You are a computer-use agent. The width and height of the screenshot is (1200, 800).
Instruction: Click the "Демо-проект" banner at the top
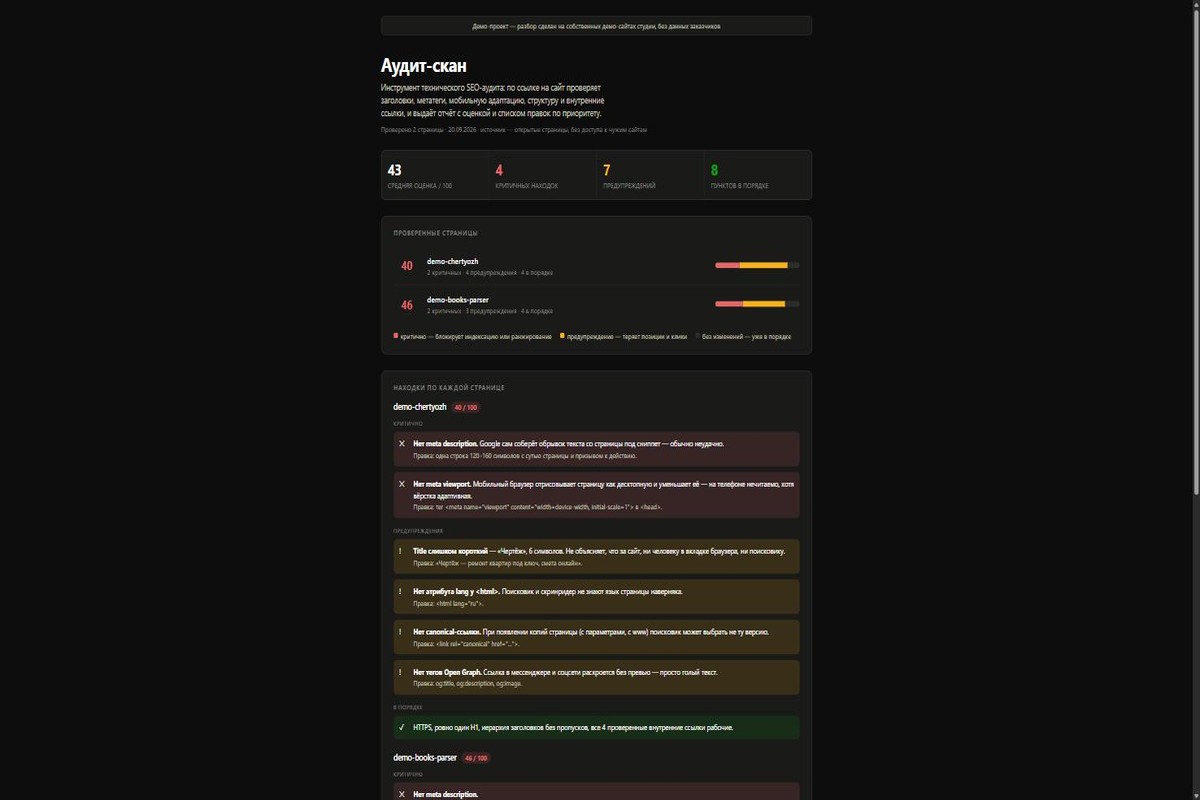596,26
